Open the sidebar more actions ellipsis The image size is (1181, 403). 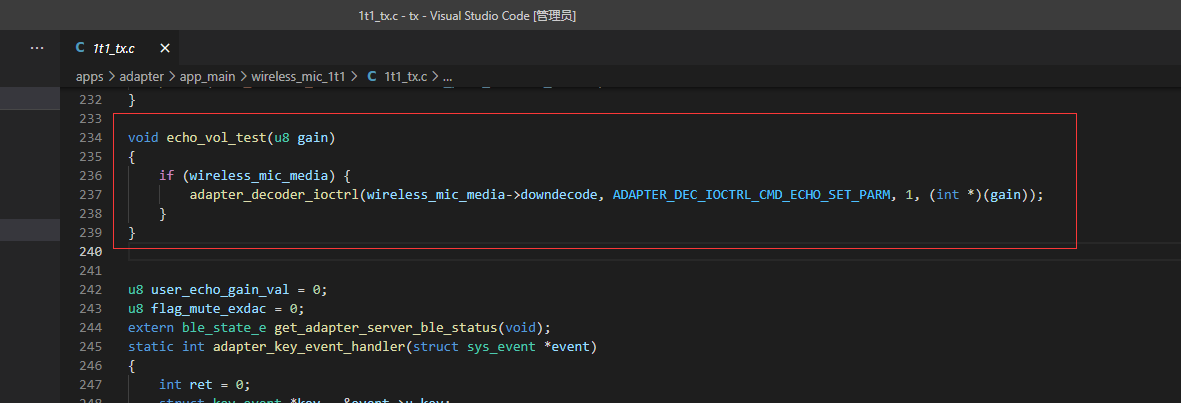coord(37,47)
